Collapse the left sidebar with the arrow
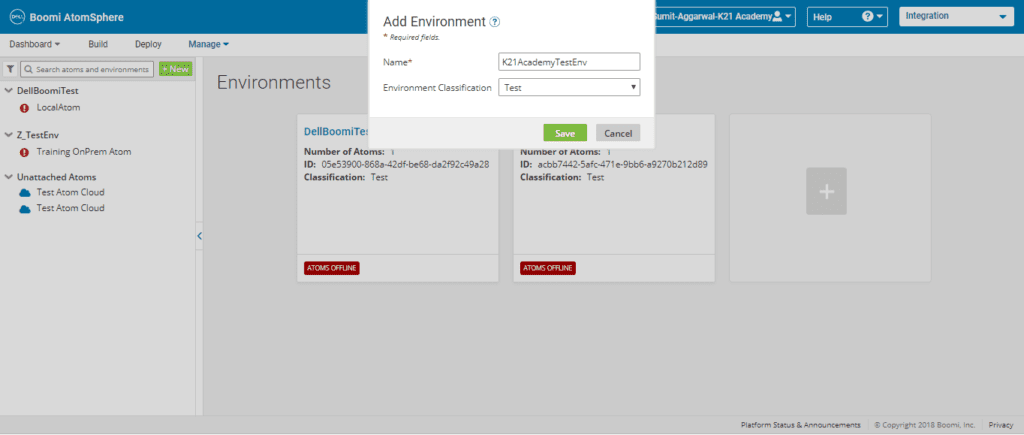 199,236
